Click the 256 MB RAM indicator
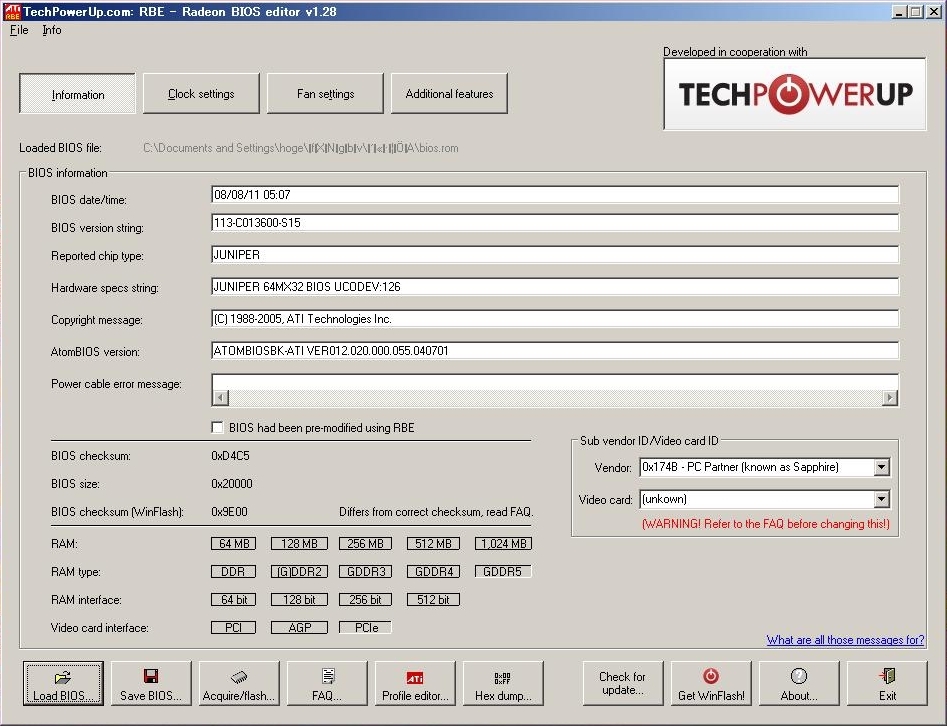 pos(365,544)
